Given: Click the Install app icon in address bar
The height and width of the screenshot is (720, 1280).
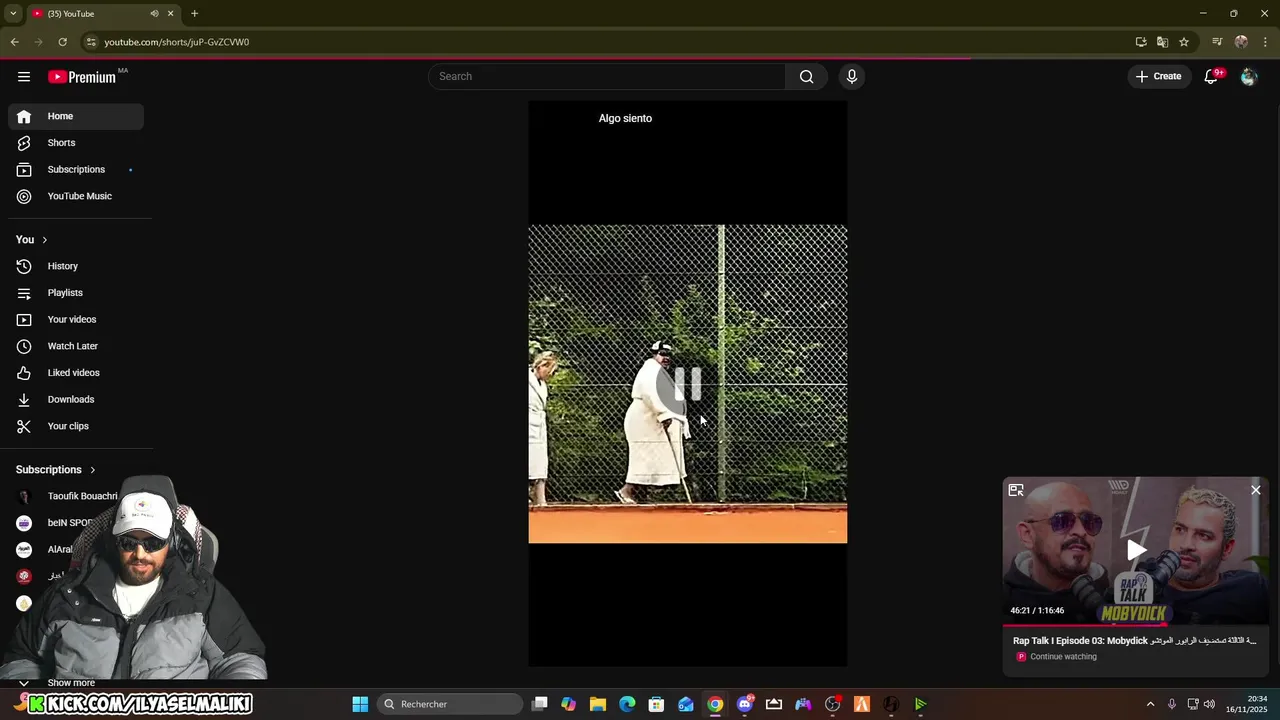Looking at the screenshot, I should pos(1141,42).
